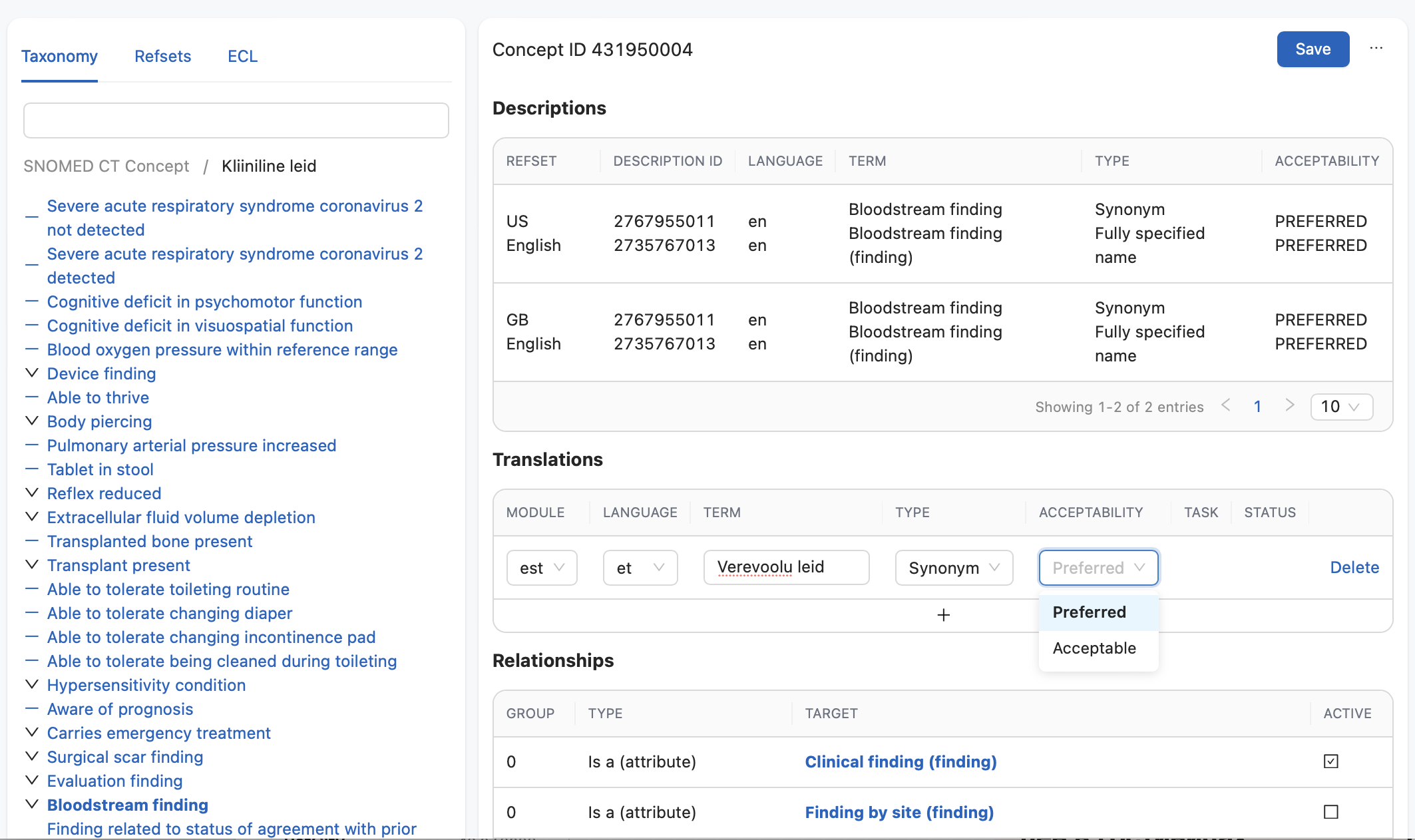1415x840 pixels.
Task: Select Acceptable from acceptability dropdown
Action: (x=1094, y=648)
